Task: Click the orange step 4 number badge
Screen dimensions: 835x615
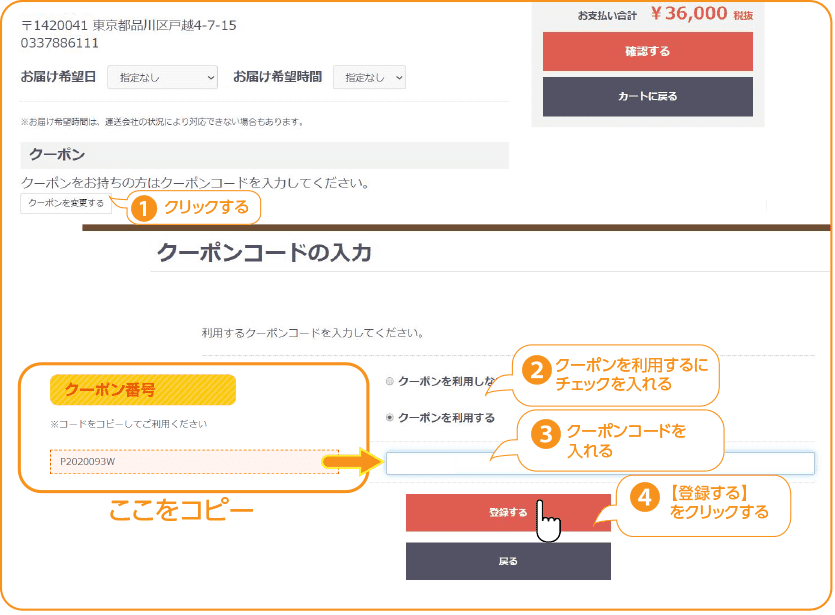Action: click(x=647, y=497)
